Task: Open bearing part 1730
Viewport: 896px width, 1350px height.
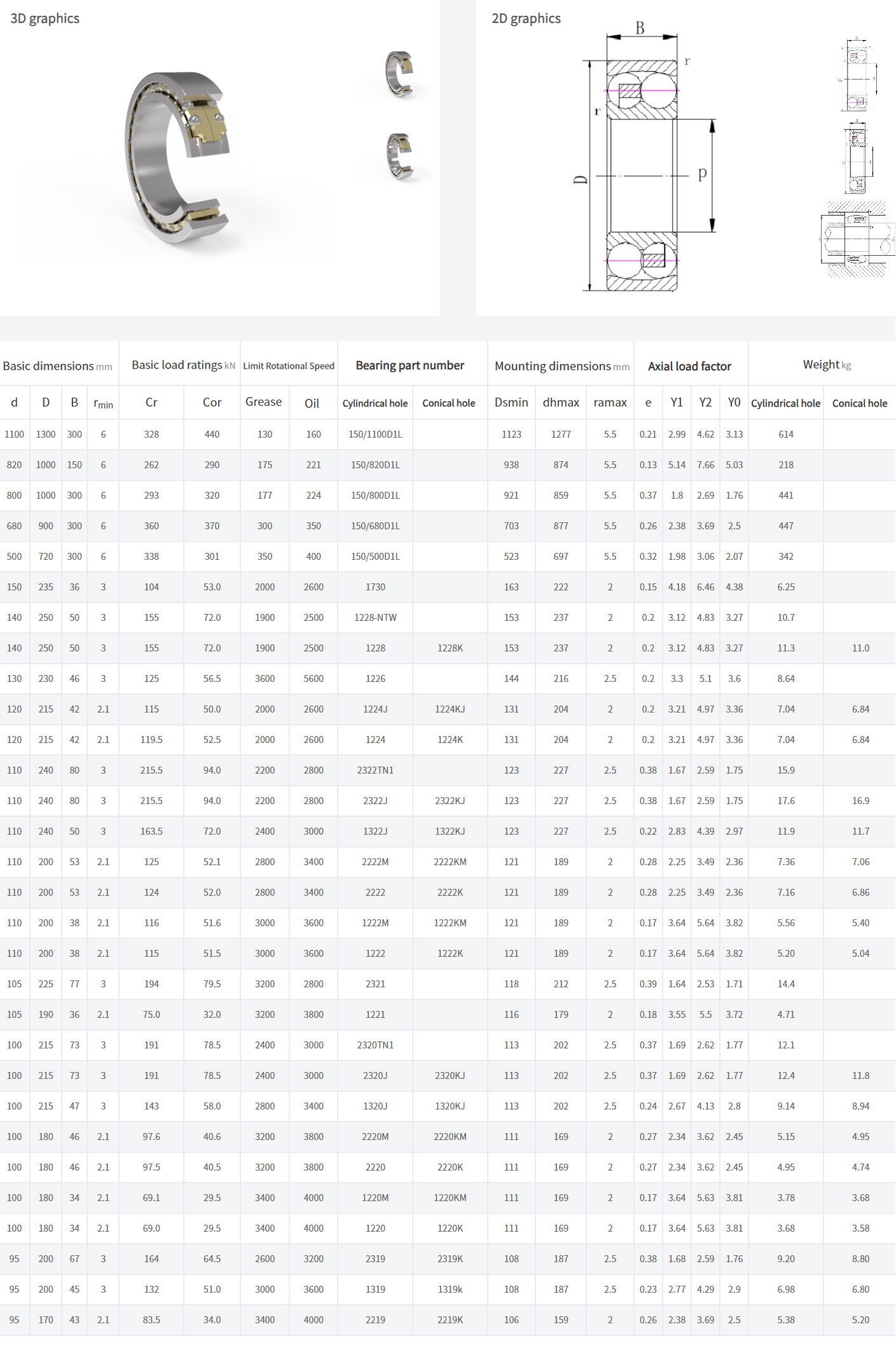Action: [x=375, y=587]
